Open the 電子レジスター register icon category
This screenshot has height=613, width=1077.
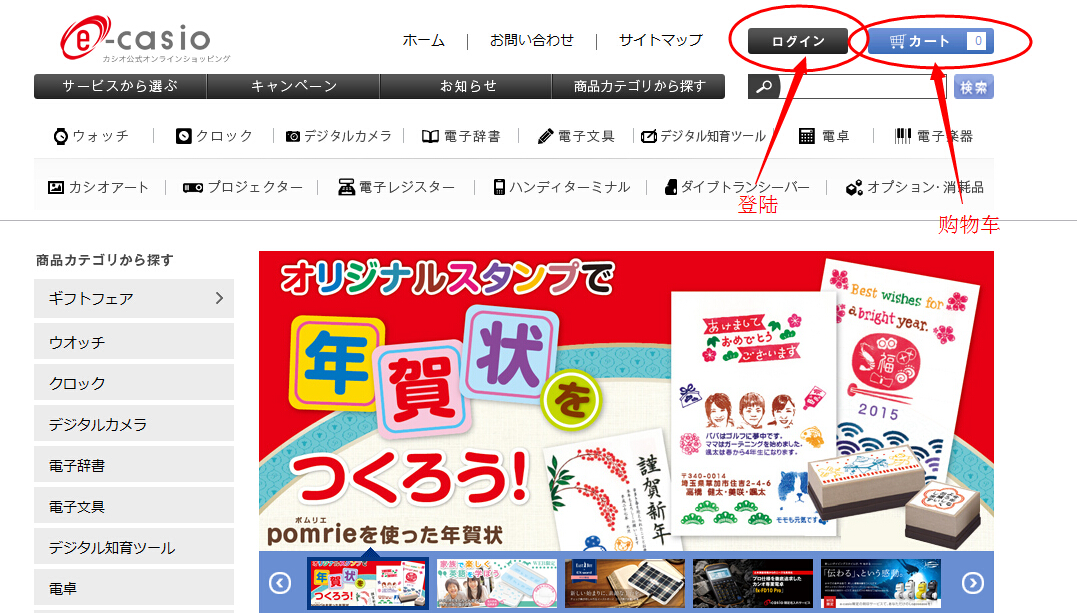pyautogui.click(x=345, y=186)
